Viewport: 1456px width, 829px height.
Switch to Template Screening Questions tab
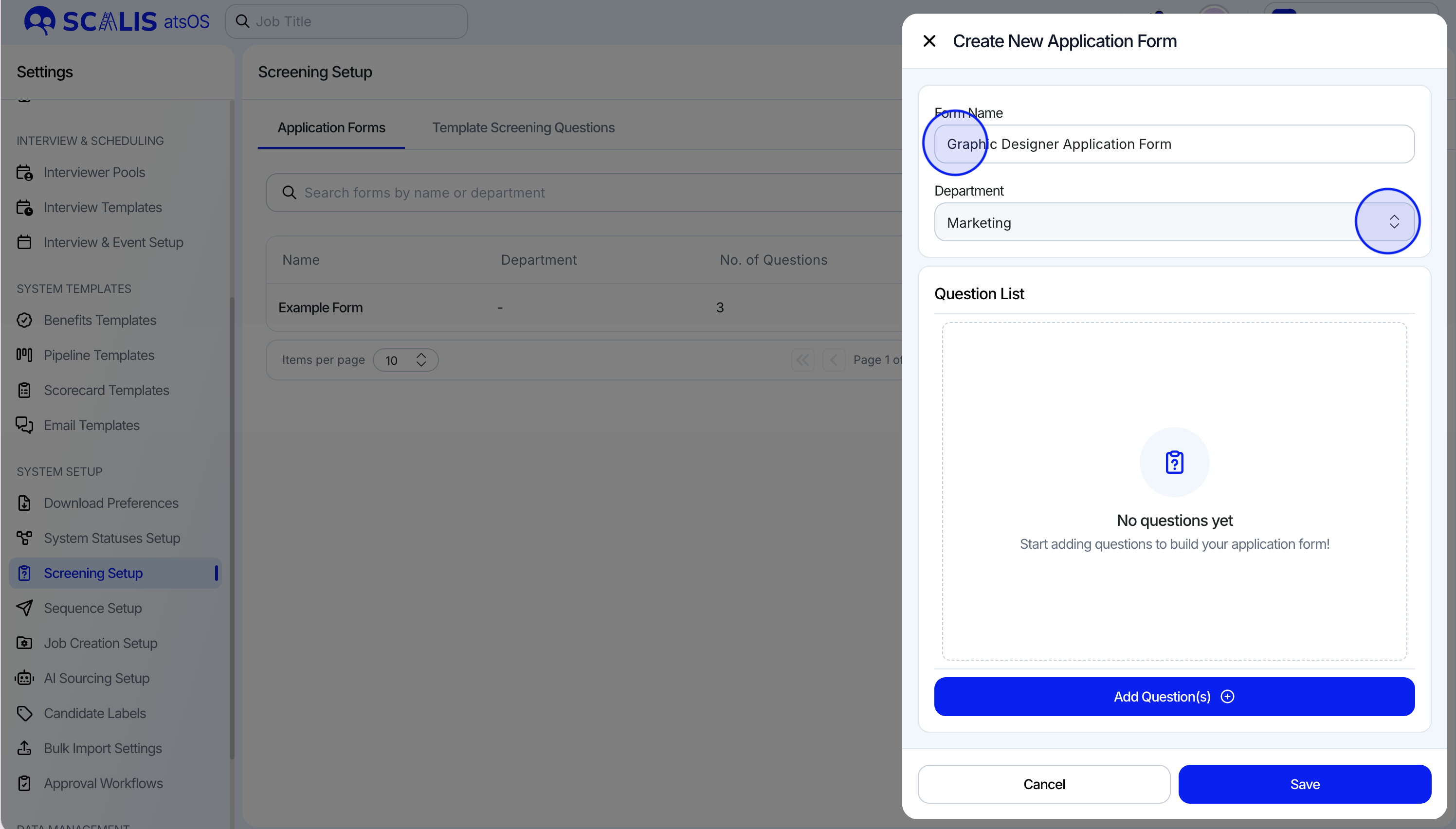point(523,127)
